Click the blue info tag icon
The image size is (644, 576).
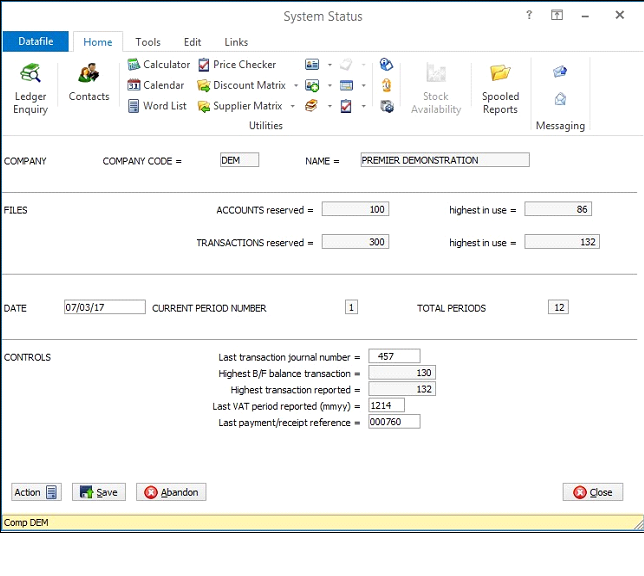[x=386, y=65]
